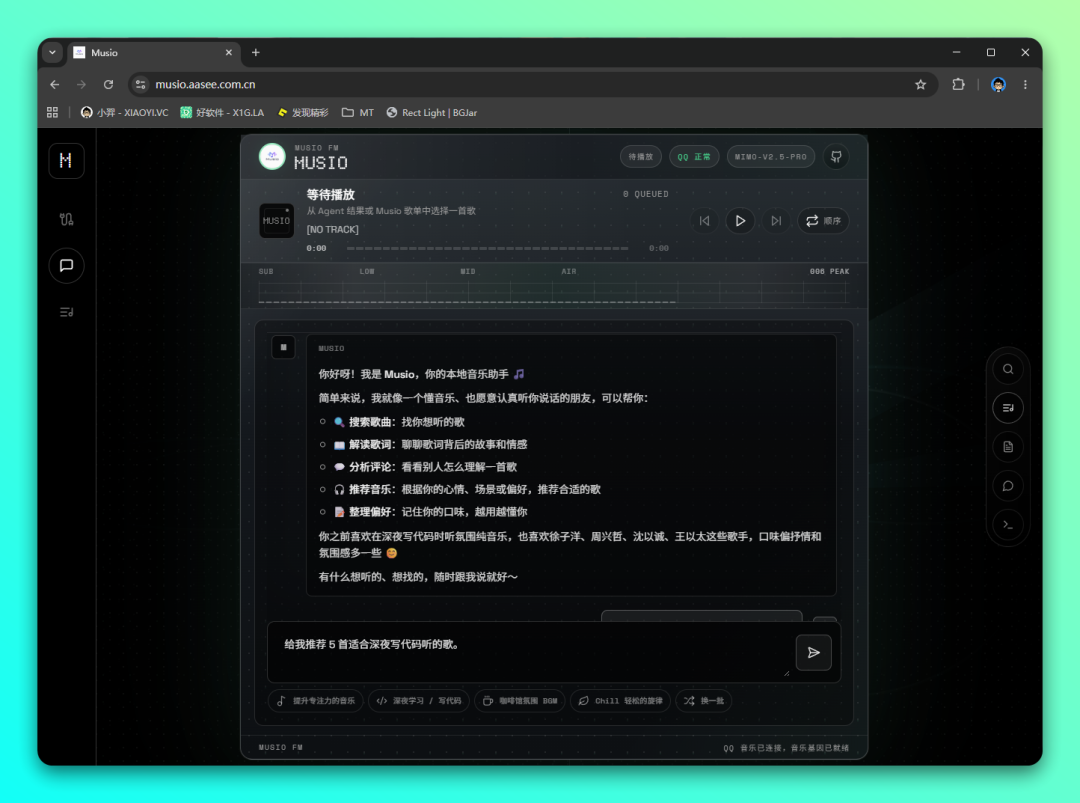The width and height of the screenshot is (1080, 803).
Task: Open the GitHub icon in the header
Action: [835, 157]
